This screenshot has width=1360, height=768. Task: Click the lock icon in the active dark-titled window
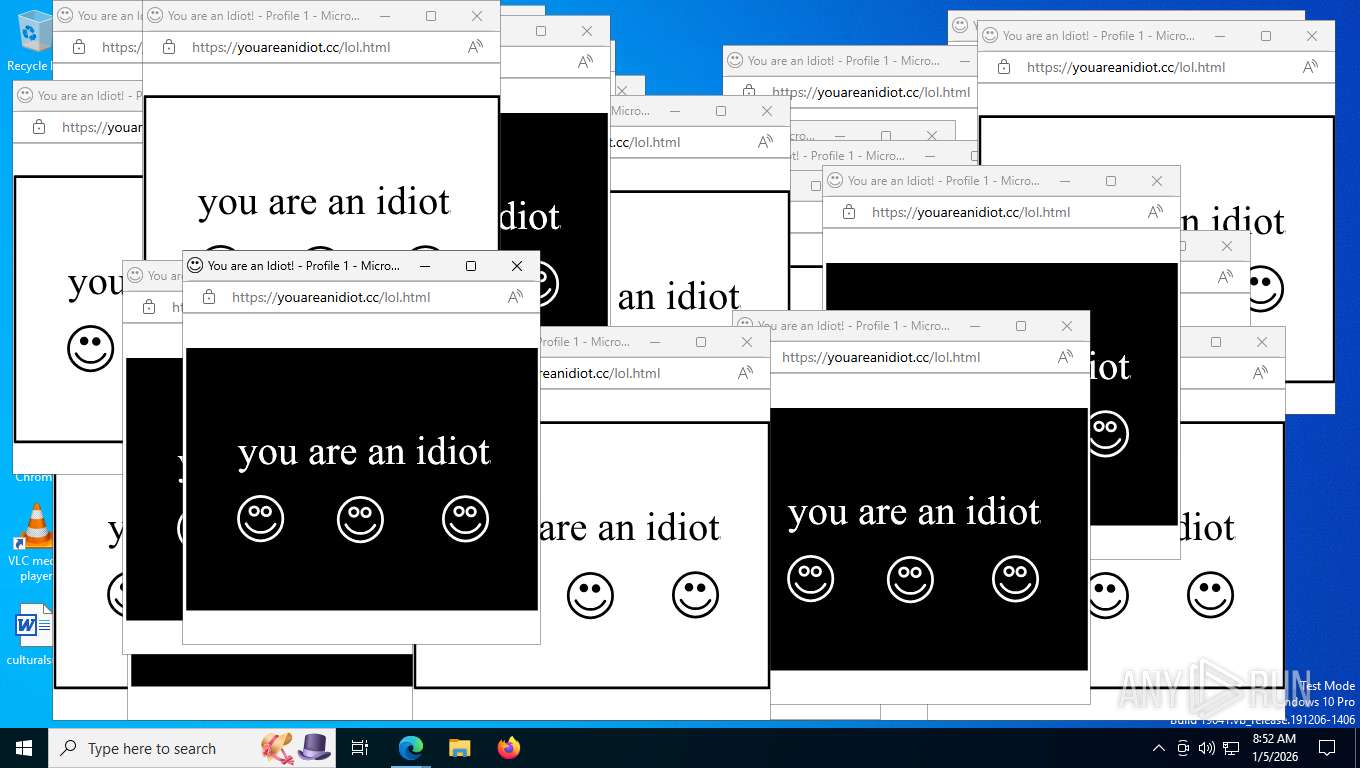[x=209, y=297]
